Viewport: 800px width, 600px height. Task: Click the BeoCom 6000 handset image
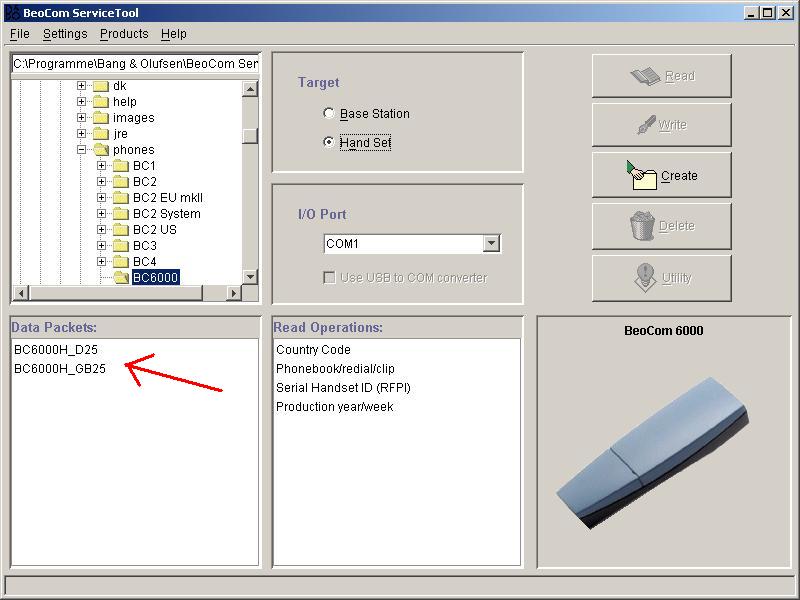[x=653, y=452]
